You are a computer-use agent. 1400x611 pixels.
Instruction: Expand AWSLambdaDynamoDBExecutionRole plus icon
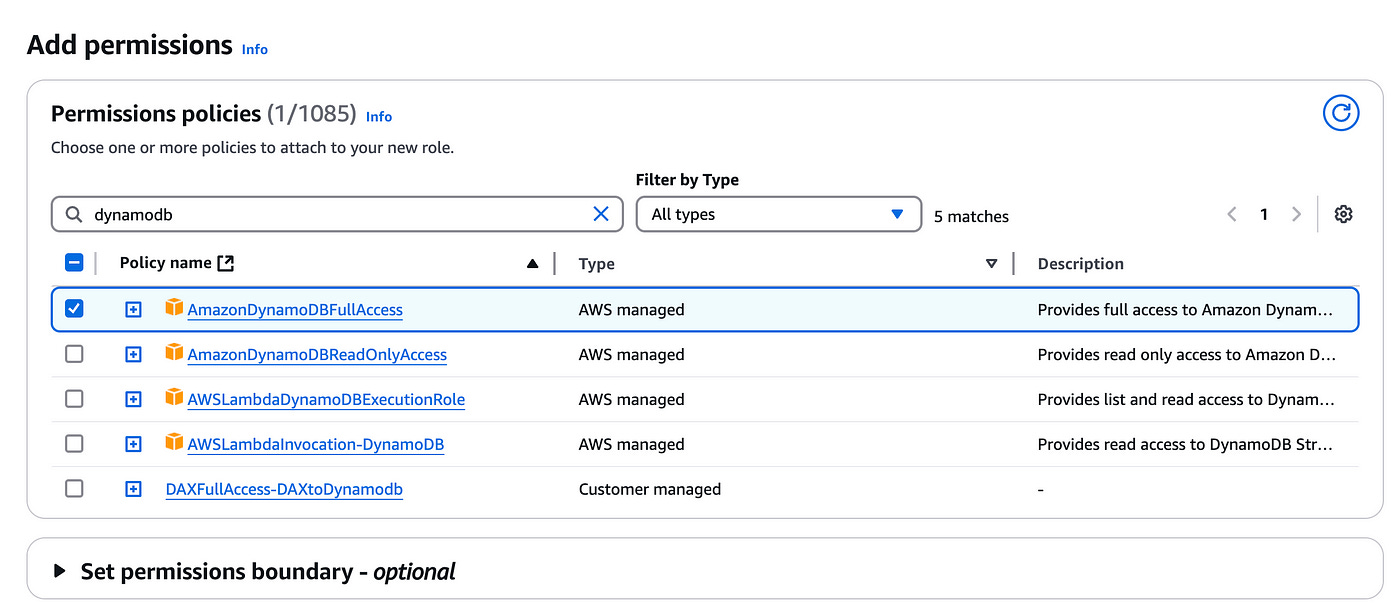coord(133,399)
